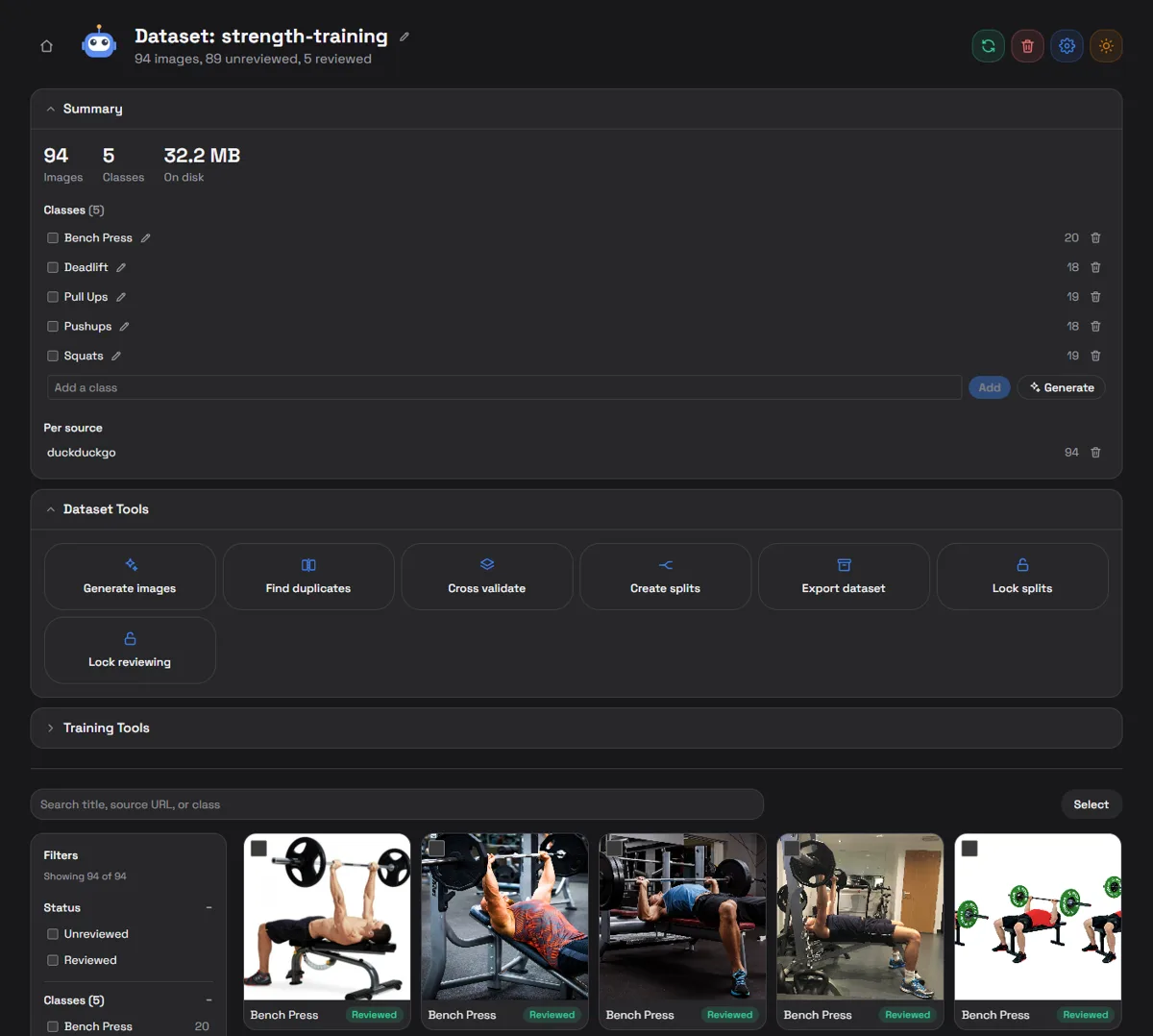Toggle light theme sun icon

tap(1106, 46)
